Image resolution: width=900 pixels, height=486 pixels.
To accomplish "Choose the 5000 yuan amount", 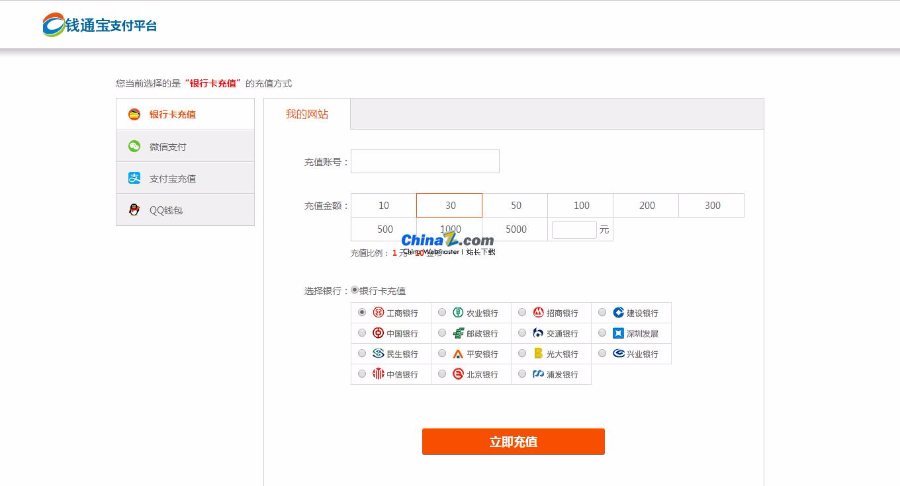I will (515, 230).
